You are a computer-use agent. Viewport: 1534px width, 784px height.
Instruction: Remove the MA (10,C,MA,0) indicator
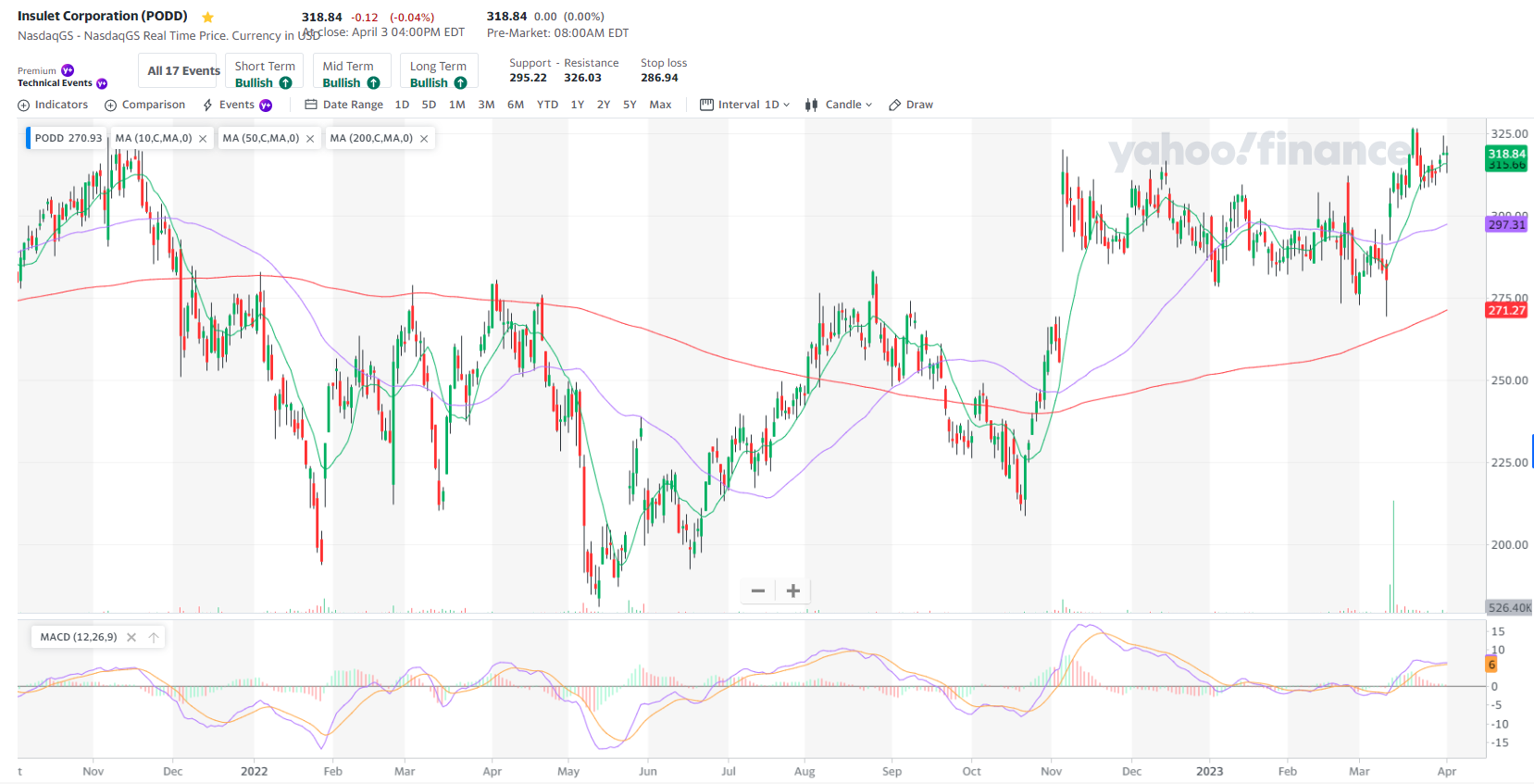203,139
